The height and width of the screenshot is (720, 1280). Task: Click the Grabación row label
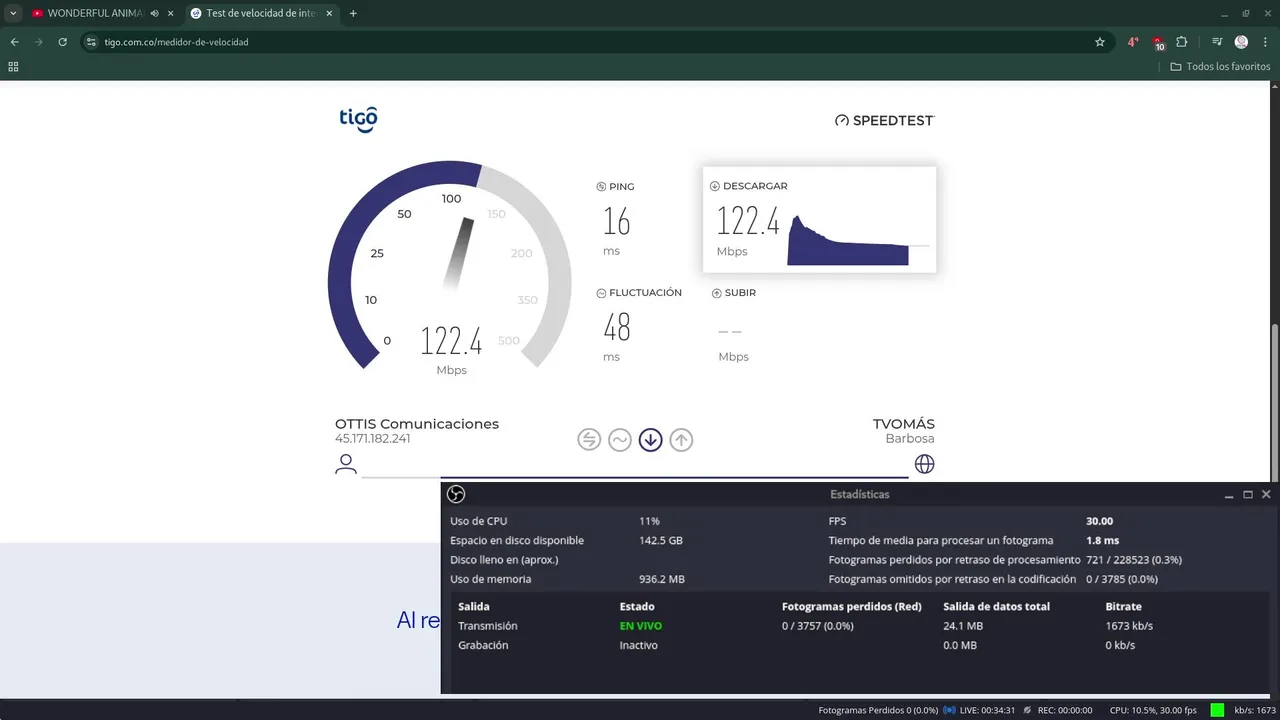coord(483,645)
